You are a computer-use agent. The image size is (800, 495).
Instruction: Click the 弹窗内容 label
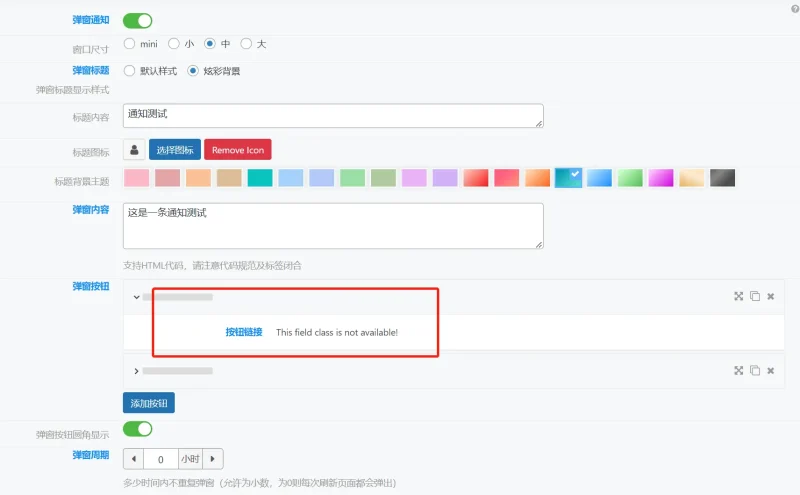[91, 210]
